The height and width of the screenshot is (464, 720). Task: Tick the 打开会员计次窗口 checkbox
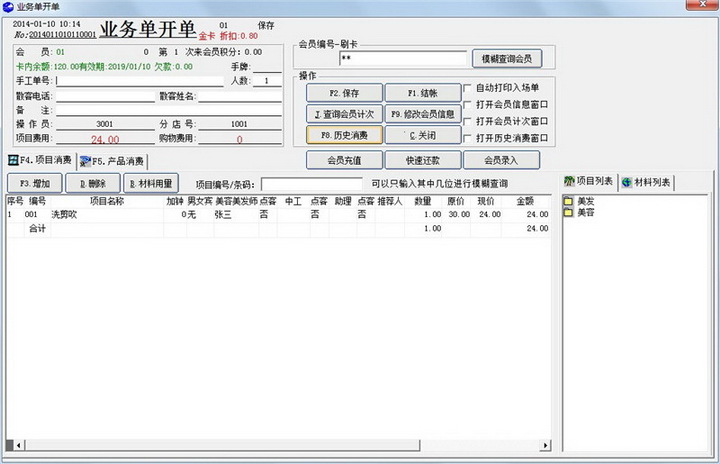point(468,121)
